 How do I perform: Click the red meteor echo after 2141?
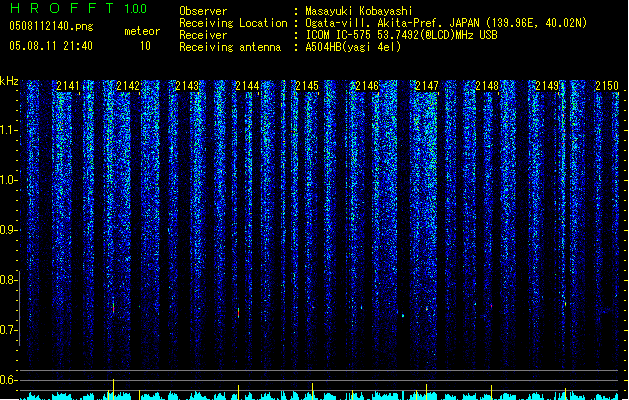pos(114,308)
